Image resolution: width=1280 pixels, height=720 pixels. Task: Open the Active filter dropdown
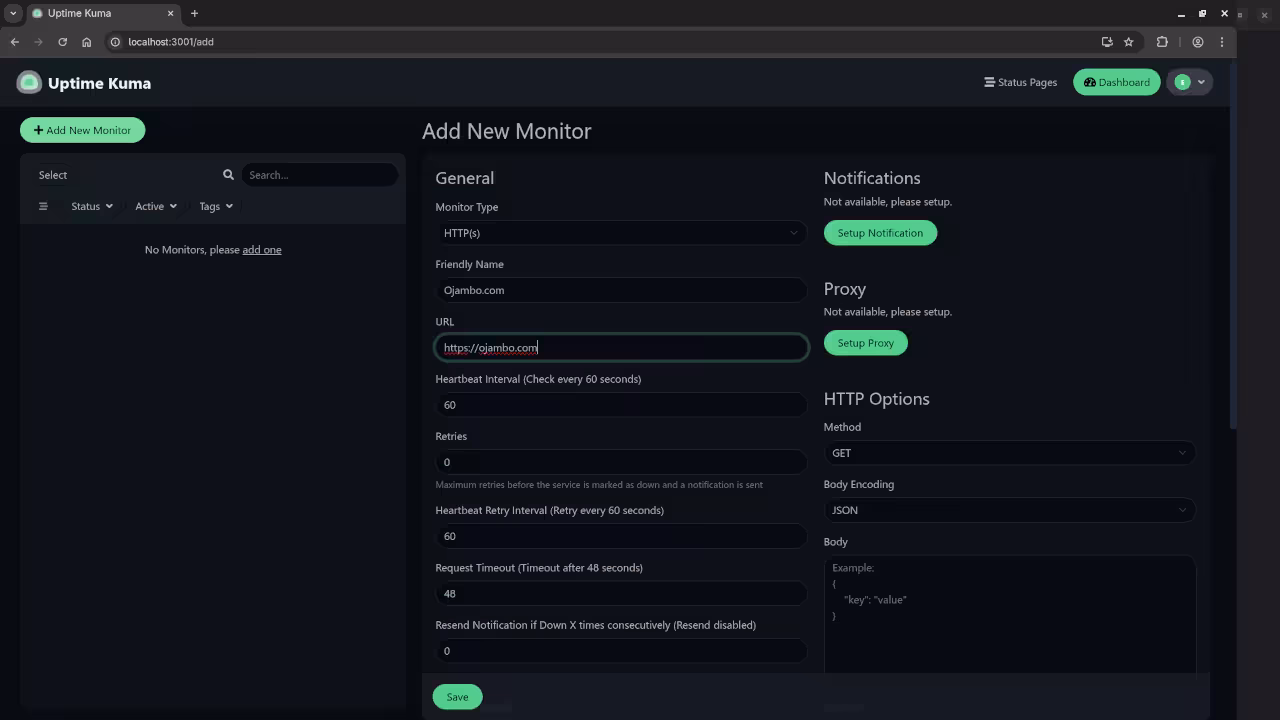click(156, 206)
